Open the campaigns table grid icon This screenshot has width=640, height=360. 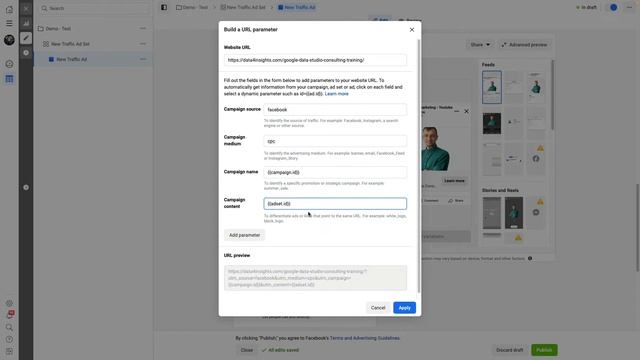pos(9,79)
